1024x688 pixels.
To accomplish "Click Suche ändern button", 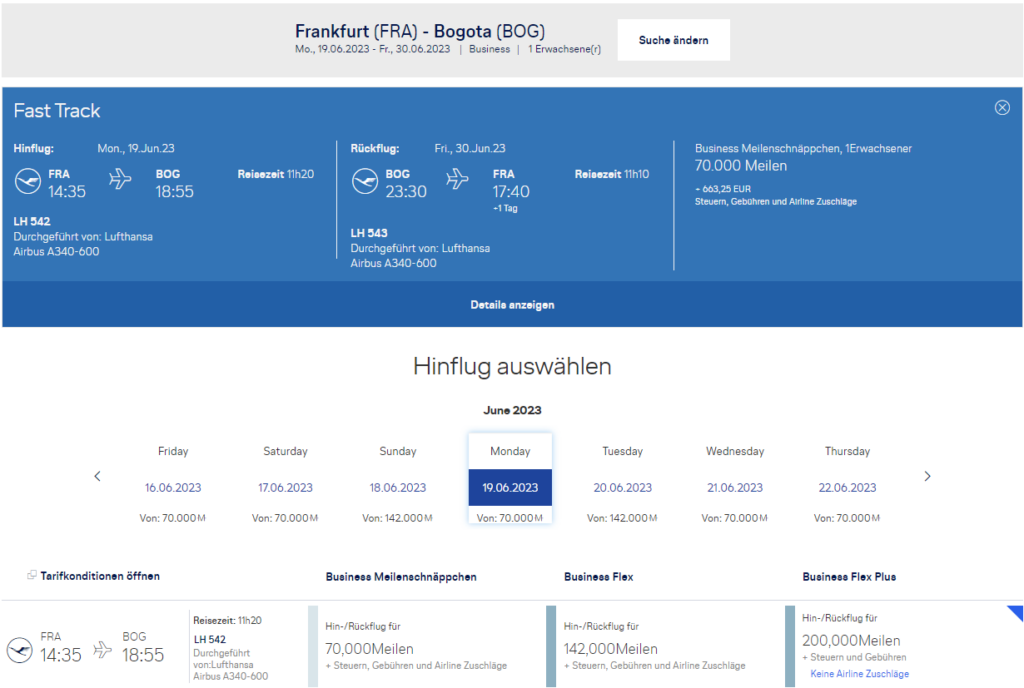I will (673, 40).
